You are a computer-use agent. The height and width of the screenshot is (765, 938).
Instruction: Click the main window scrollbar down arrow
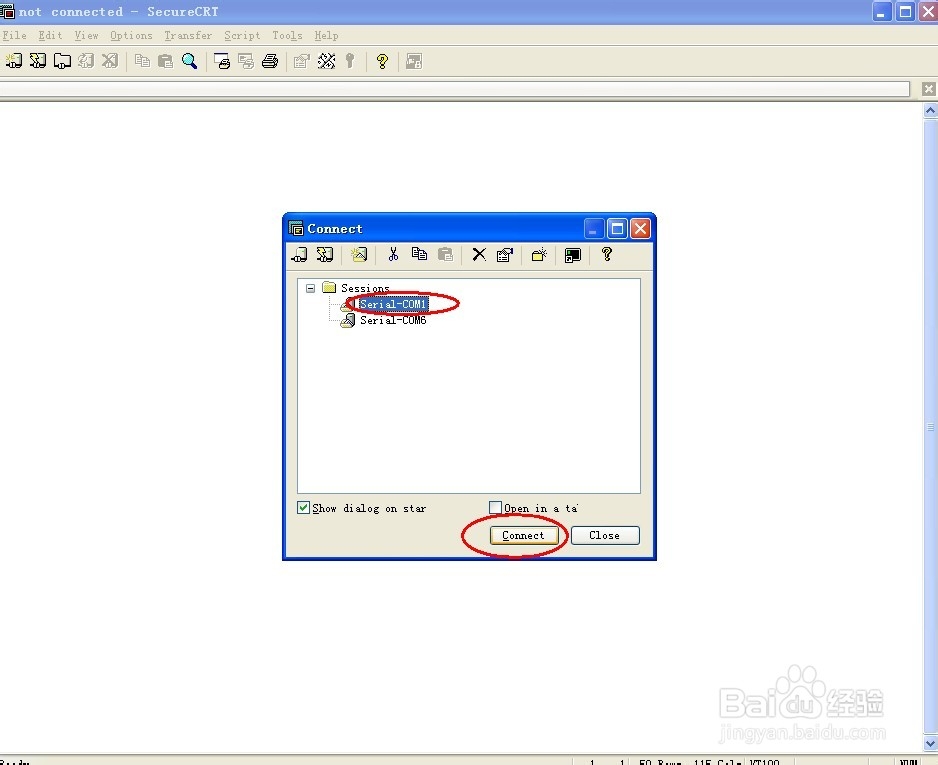(x=930, y=743)
